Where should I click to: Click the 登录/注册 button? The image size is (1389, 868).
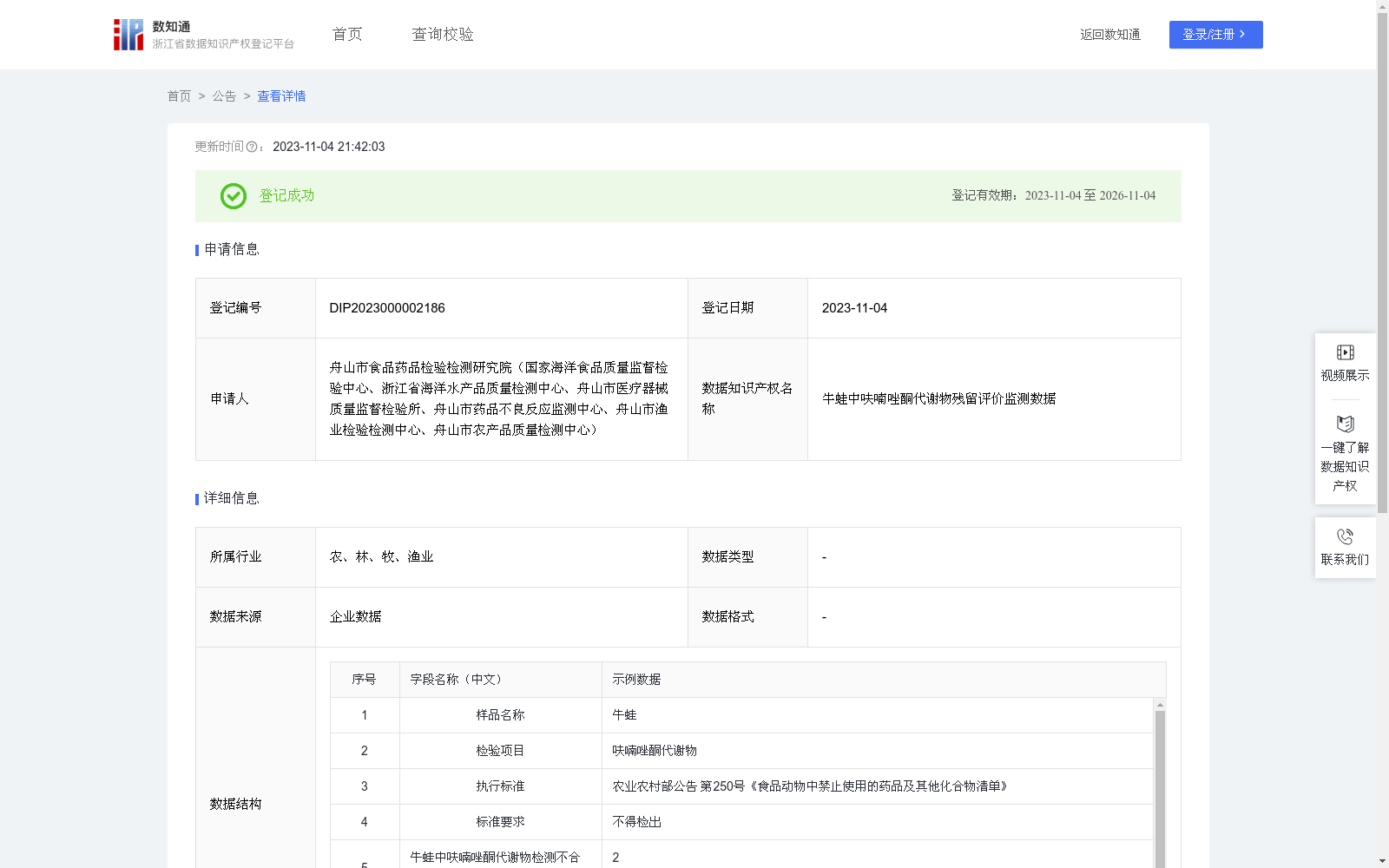[x=1215, y=35]
